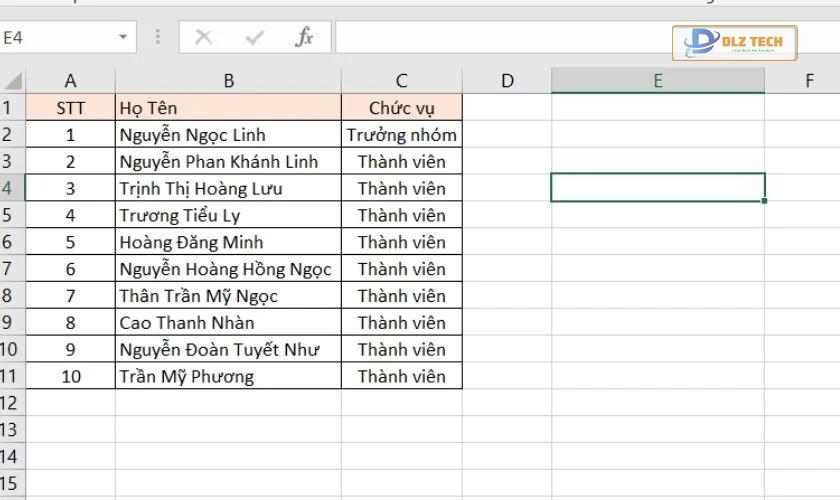
Task: Click the Chức vụ header cell
Action: click(402, 107)
